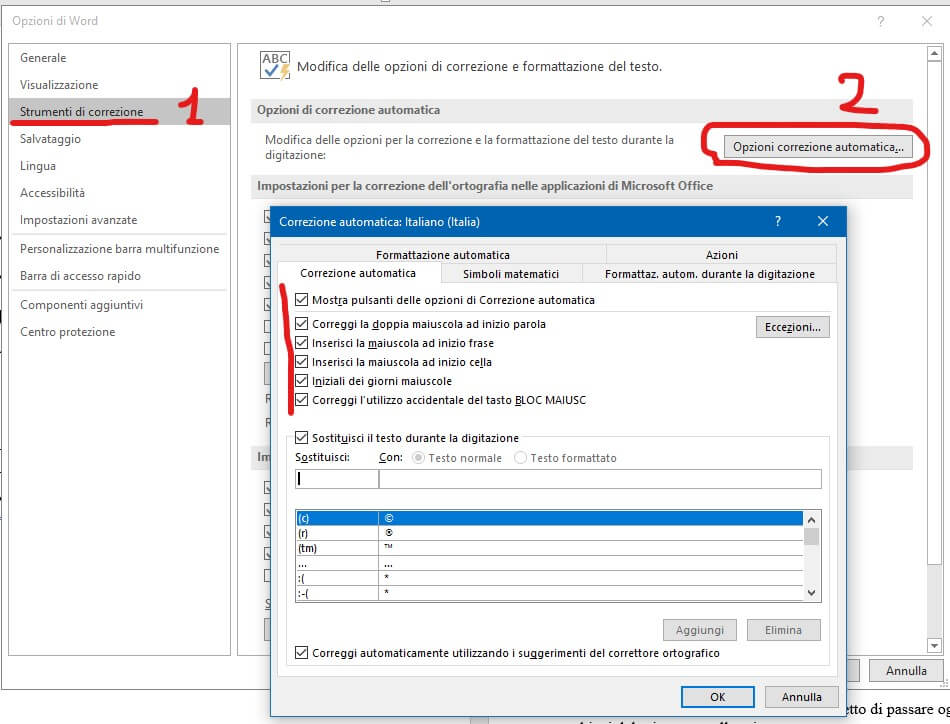Open 'Formattaz. autom. durante la digitazione' tab
The image size is (950, 724).
[710, 274]
